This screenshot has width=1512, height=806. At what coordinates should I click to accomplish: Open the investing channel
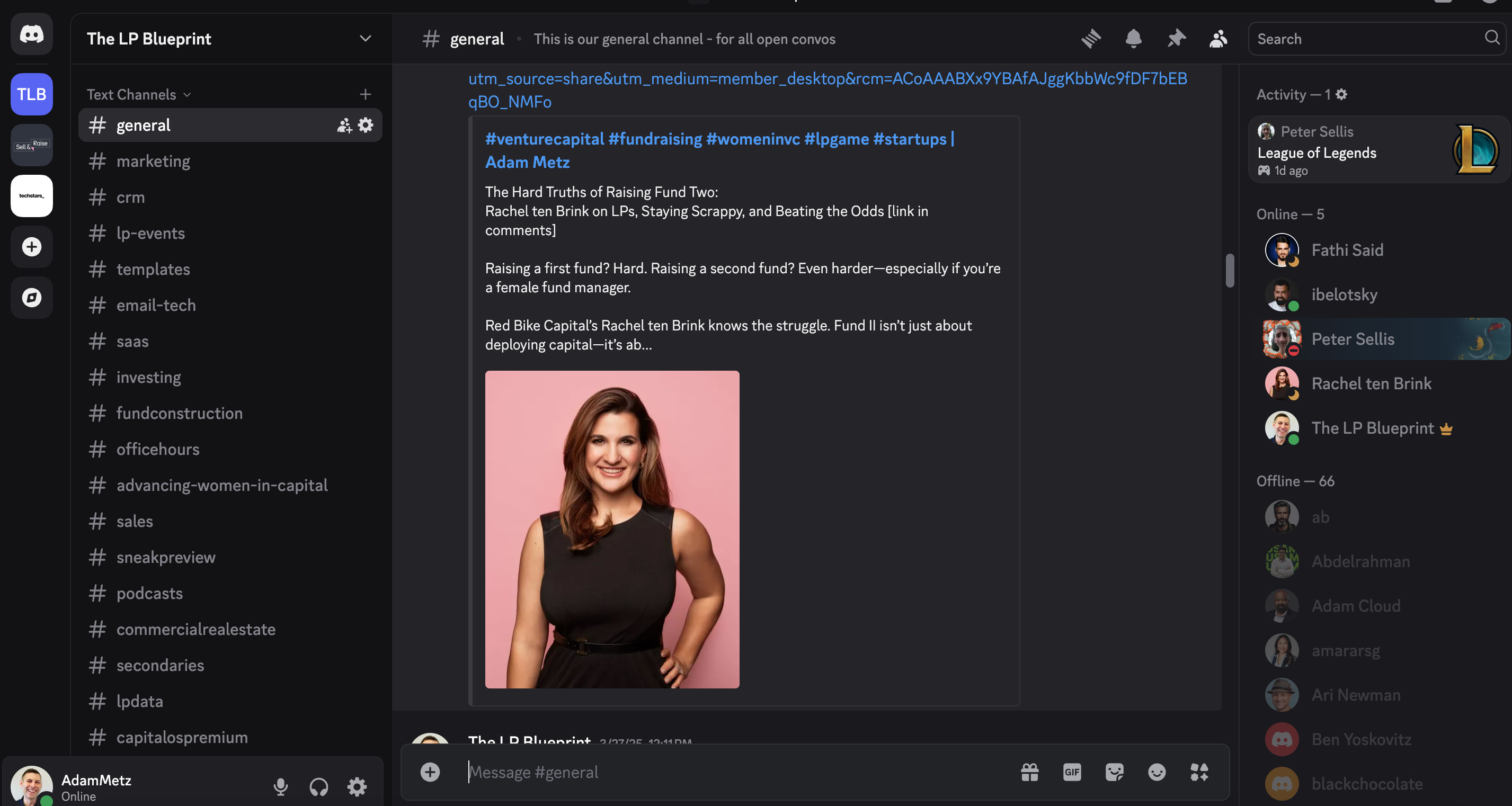pos(230,377)
